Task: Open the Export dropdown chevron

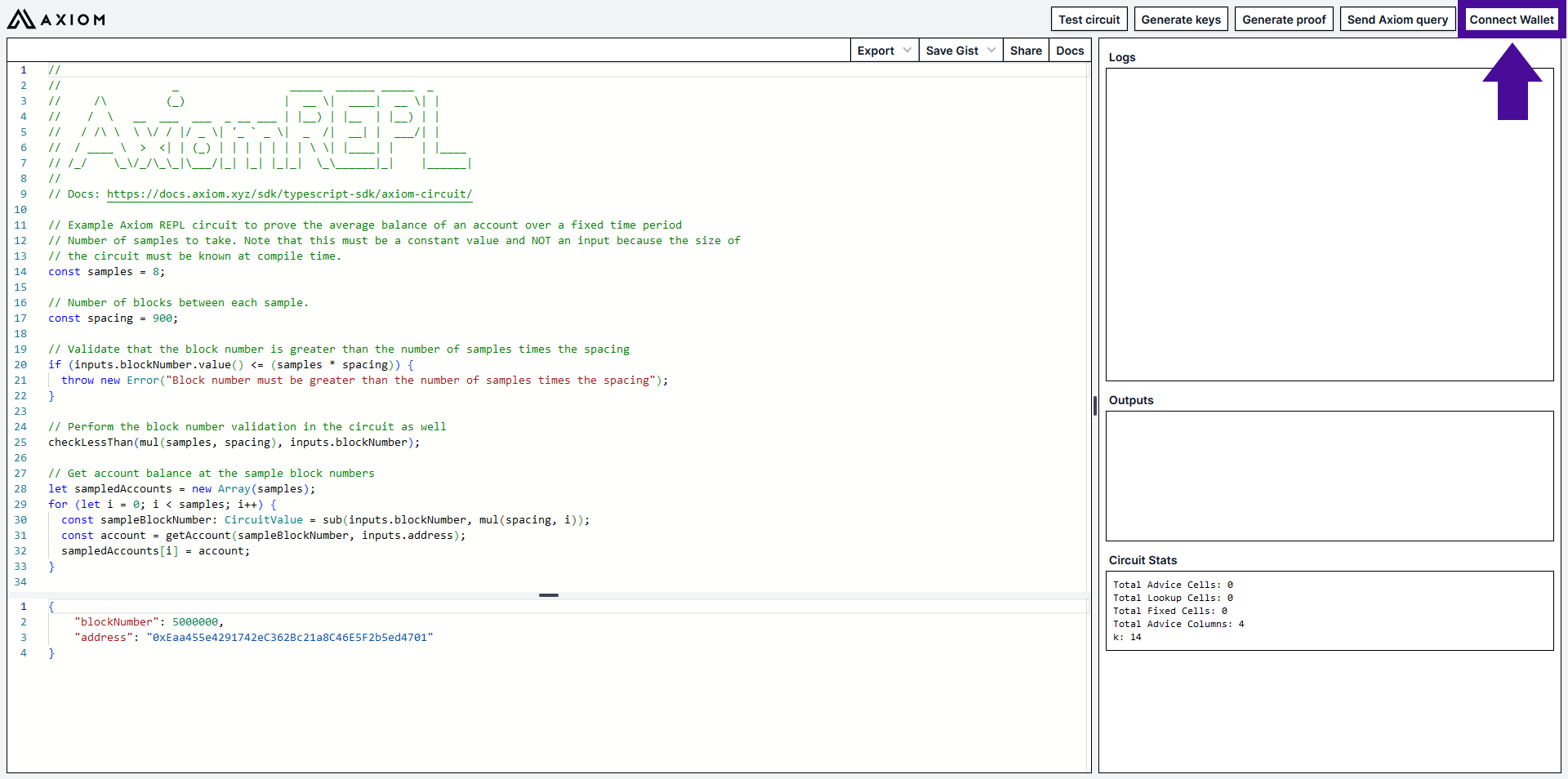Action: click(906, 51)
